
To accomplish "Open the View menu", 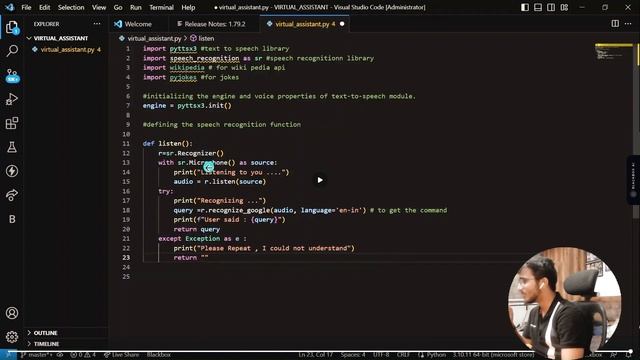I will pyautogui.click(x=99, y=7).
